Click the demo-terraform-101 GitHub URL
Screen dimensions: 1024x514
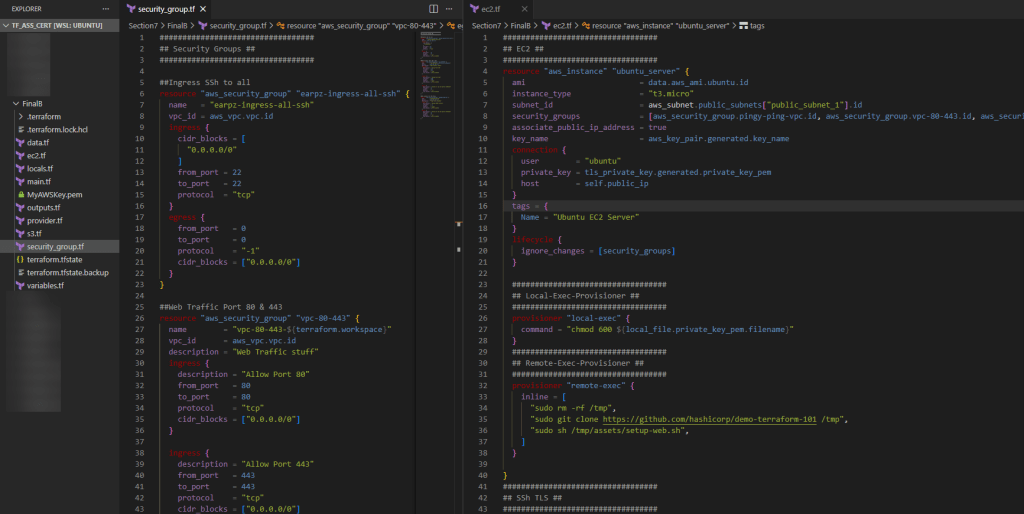coord(709,418)
